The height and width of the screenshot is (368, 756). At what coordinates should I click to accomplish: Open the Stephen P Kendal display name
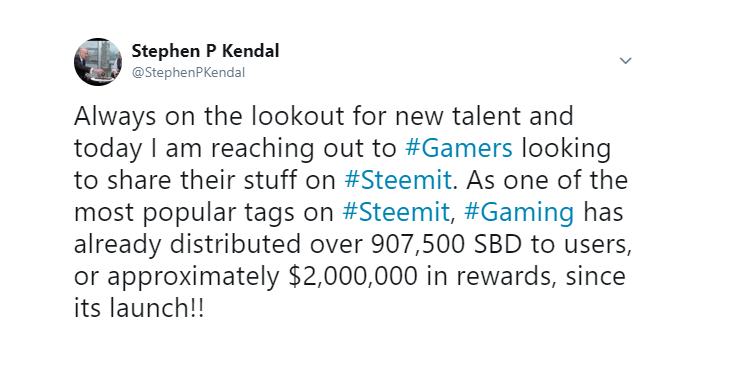pos(205,51)
